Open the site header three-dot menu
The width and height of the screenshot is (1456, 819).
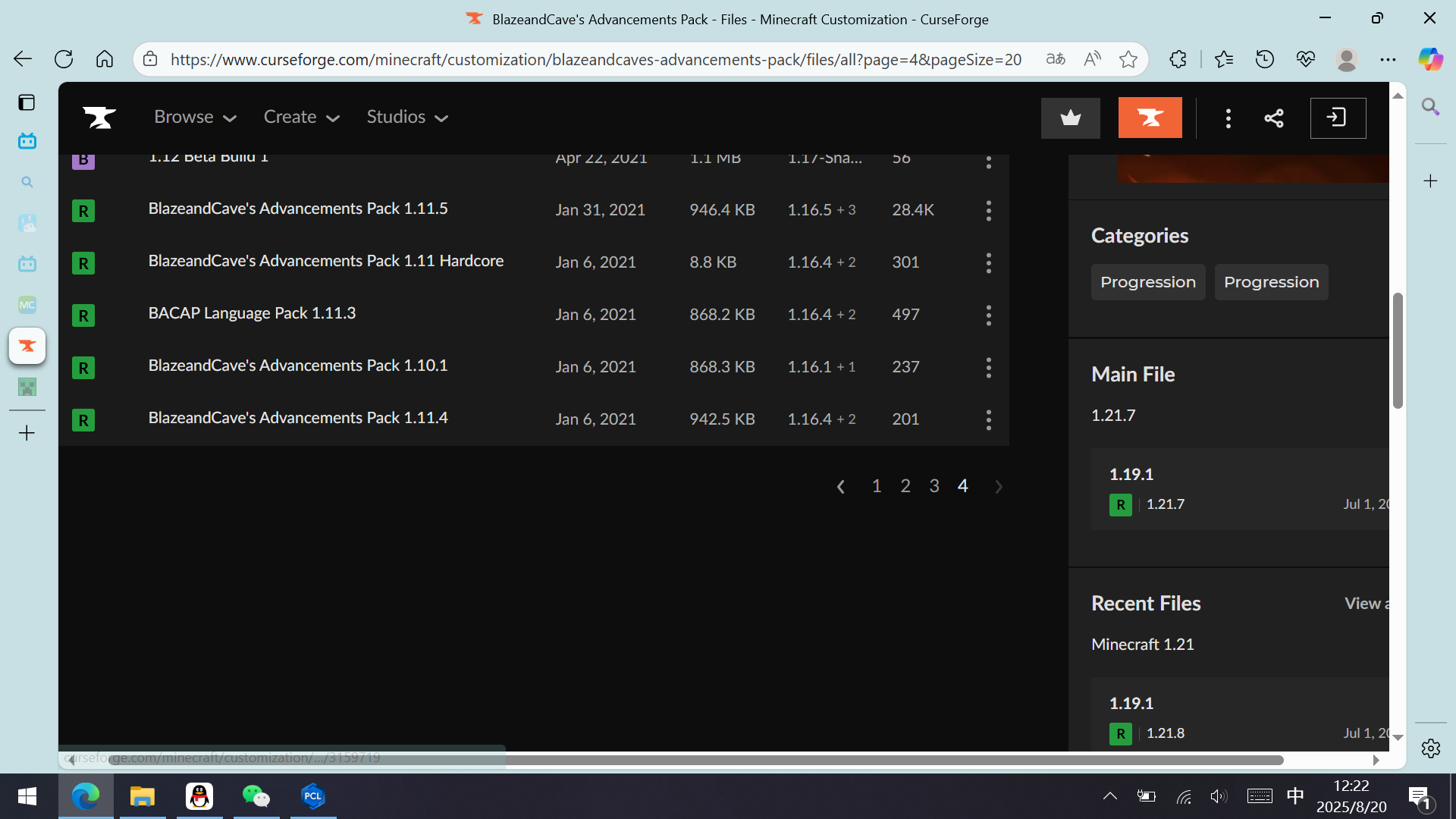coord(1228,118)
